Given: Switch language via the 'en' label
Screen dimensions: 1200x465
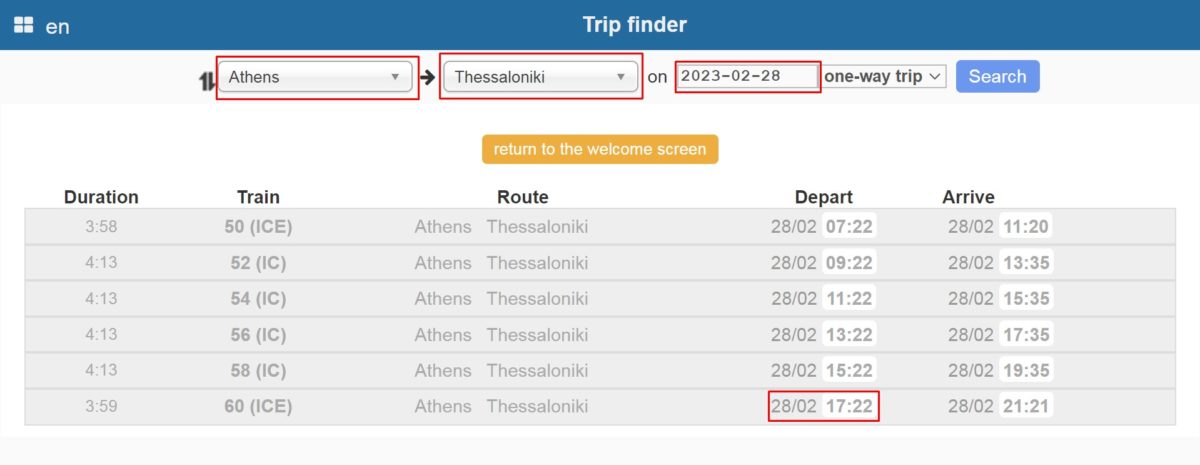Looking at the screenshot, I should tap(58, 27).
